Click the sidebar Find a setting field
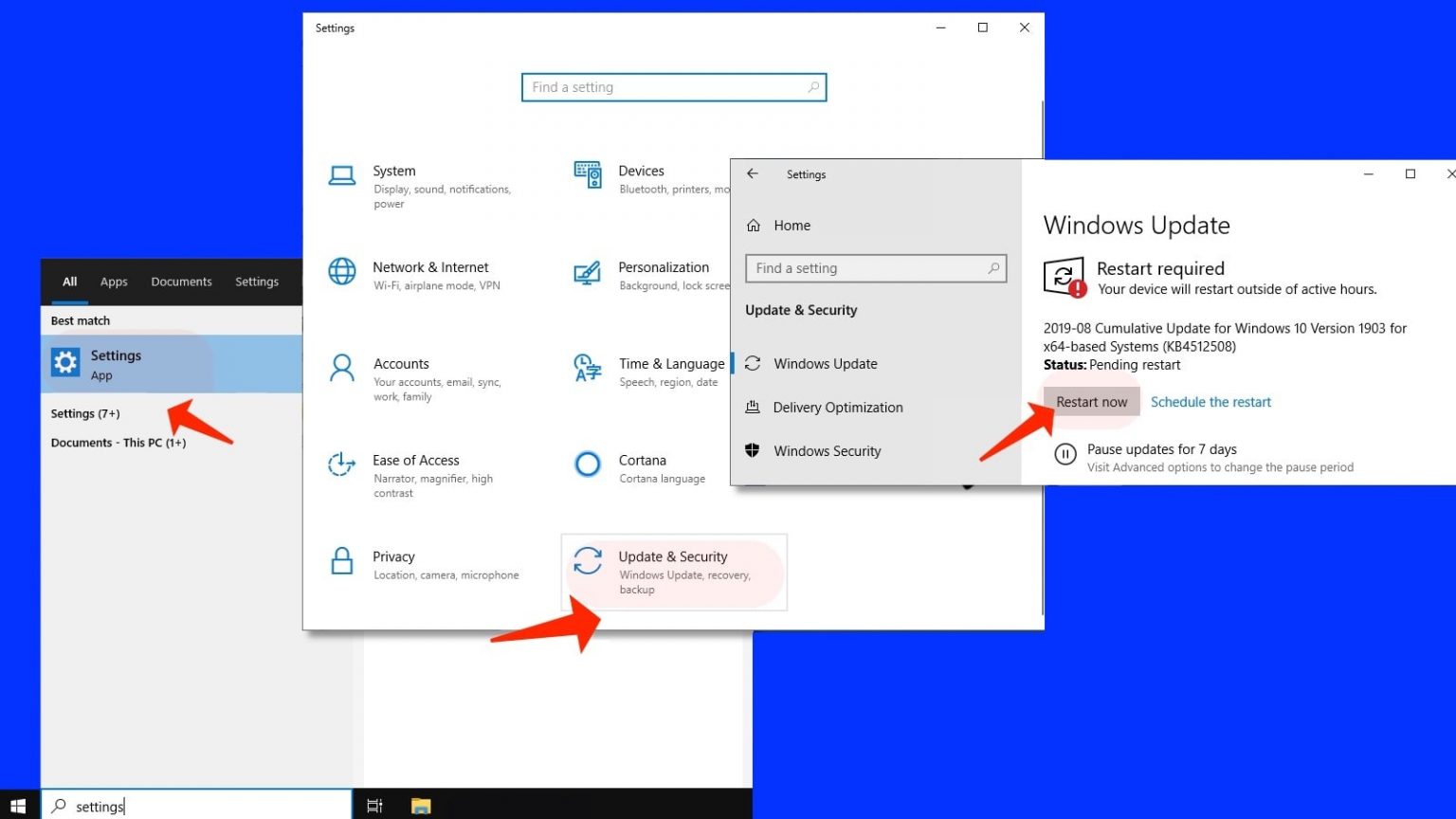This screenshot has width=1456, height=819. 876,268
